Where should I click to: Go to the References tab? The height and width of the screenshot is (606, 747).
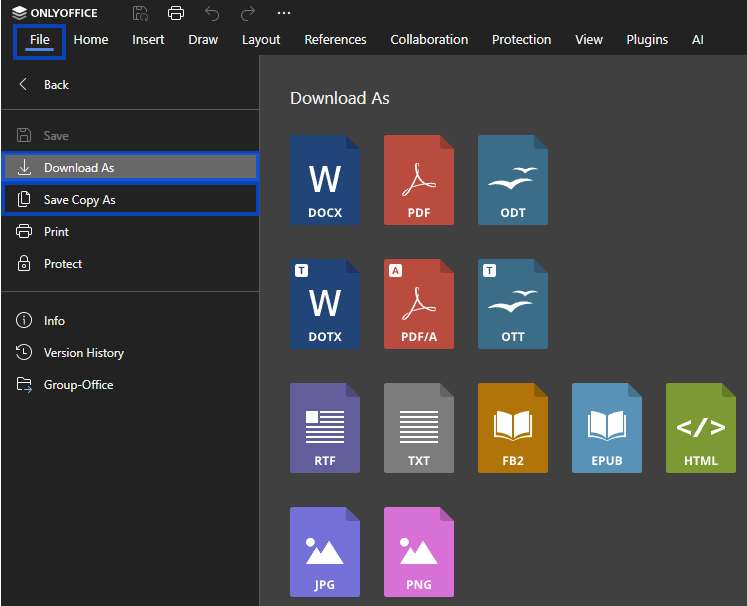point(335,40)
